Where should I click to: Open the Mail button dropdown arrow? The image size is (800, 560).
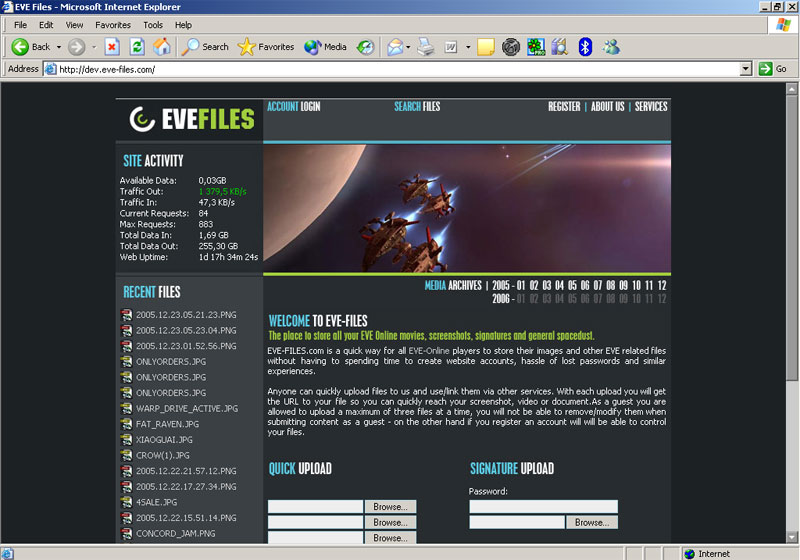coord(408,47)
